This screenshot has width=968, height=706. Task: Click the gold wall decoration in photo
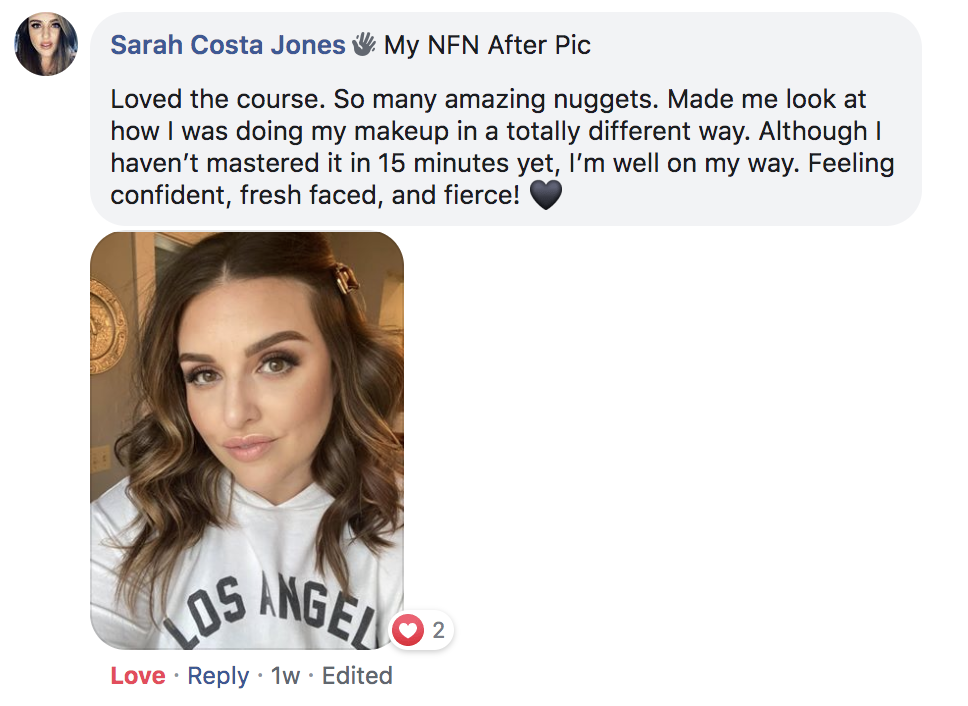pyautogui.click(x=107, y=325)
